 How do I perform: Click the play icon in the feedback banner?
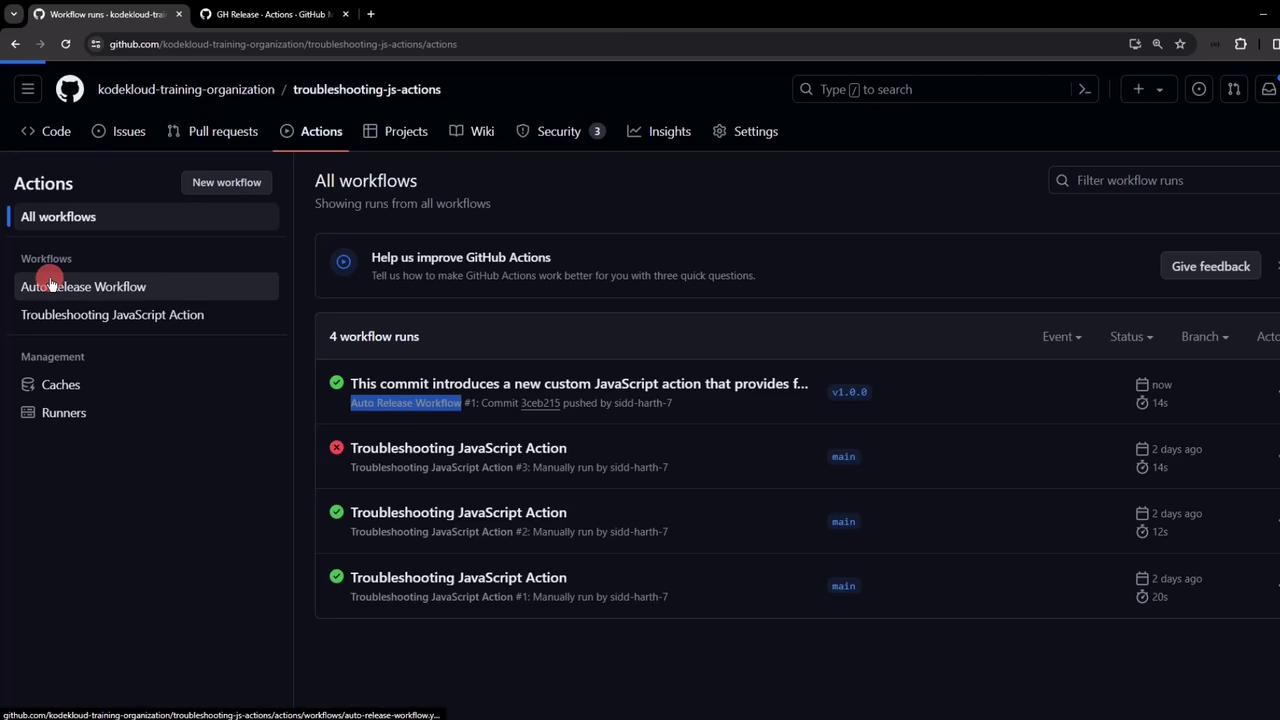(343, 262)
